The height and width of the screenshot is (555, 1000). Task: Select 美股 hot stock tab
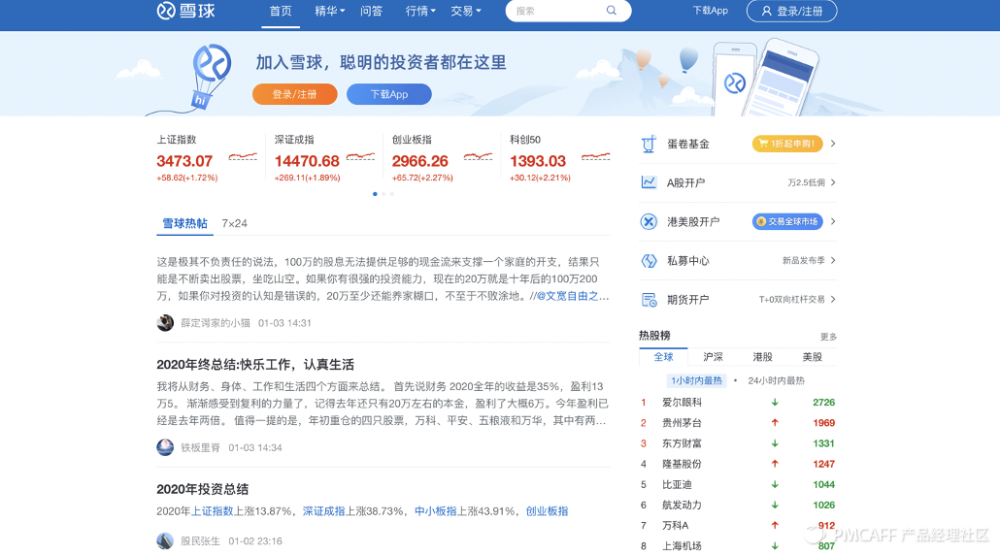tap(812, 357)
